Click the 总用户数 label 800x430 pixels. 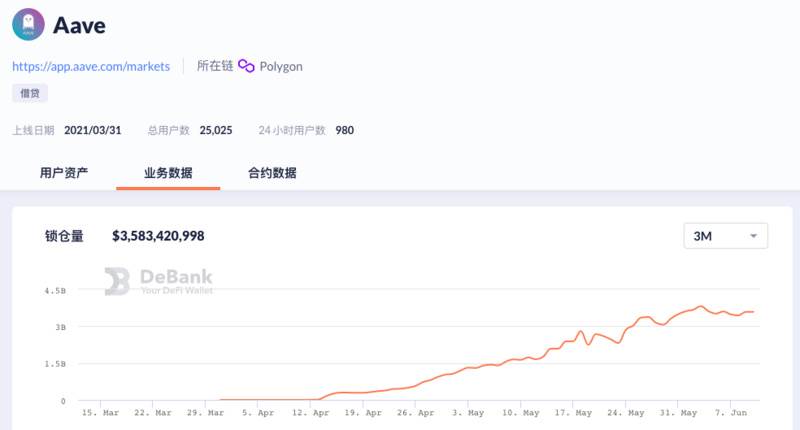(168, 131)
